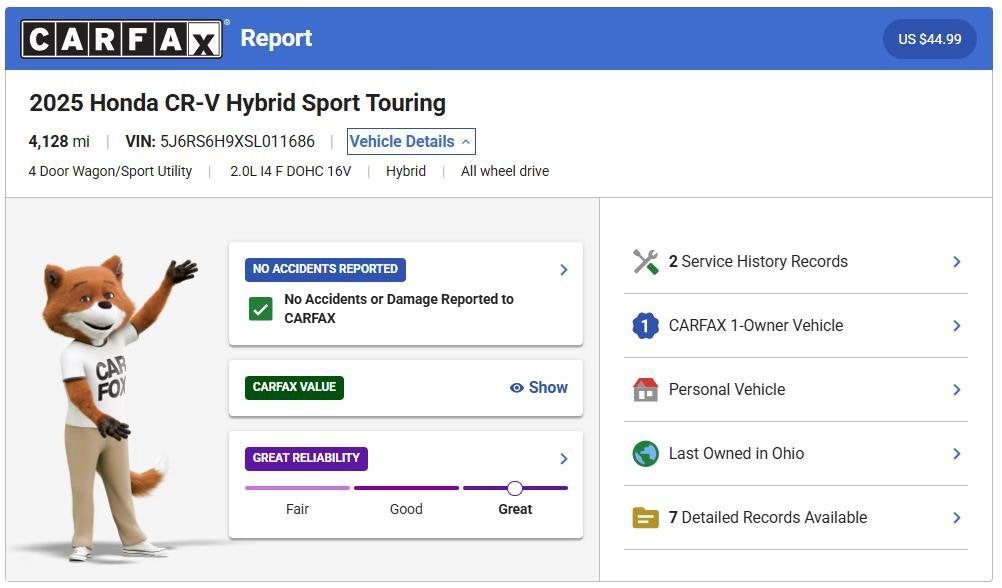Open Last Owned in Ohio link

[x=736, y=454]
